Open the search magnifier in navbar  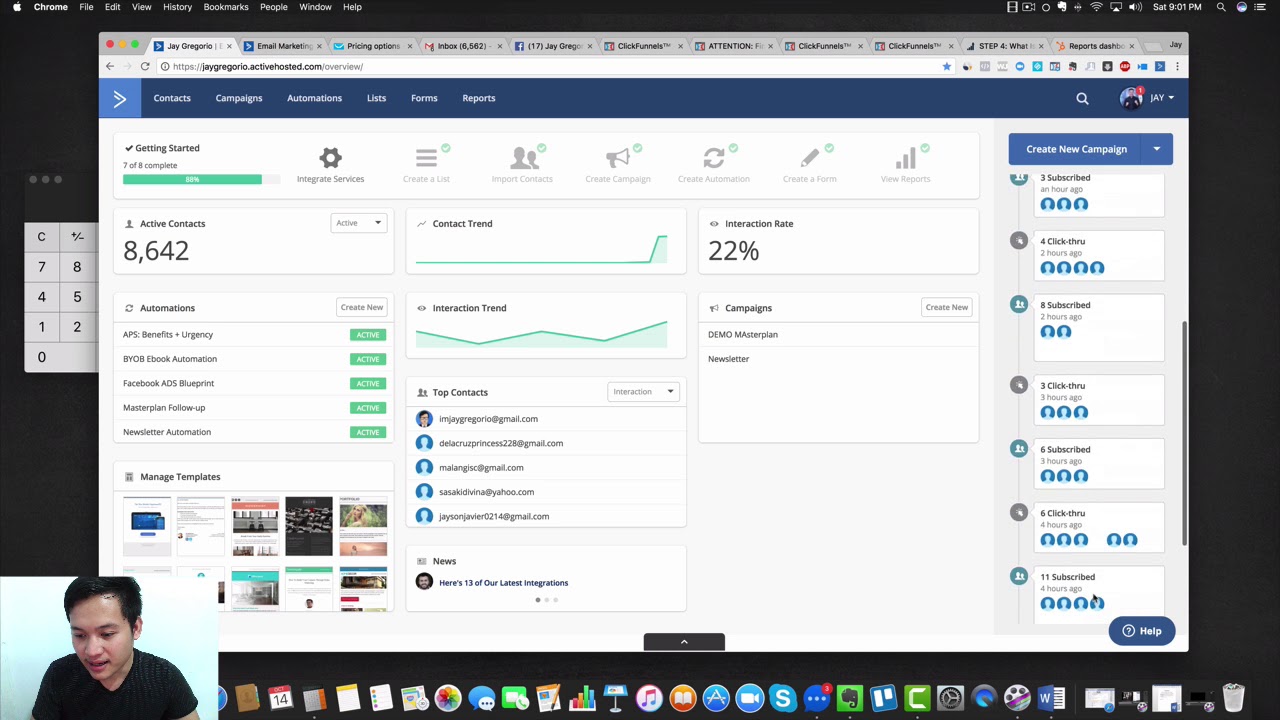pos(1082,98)
